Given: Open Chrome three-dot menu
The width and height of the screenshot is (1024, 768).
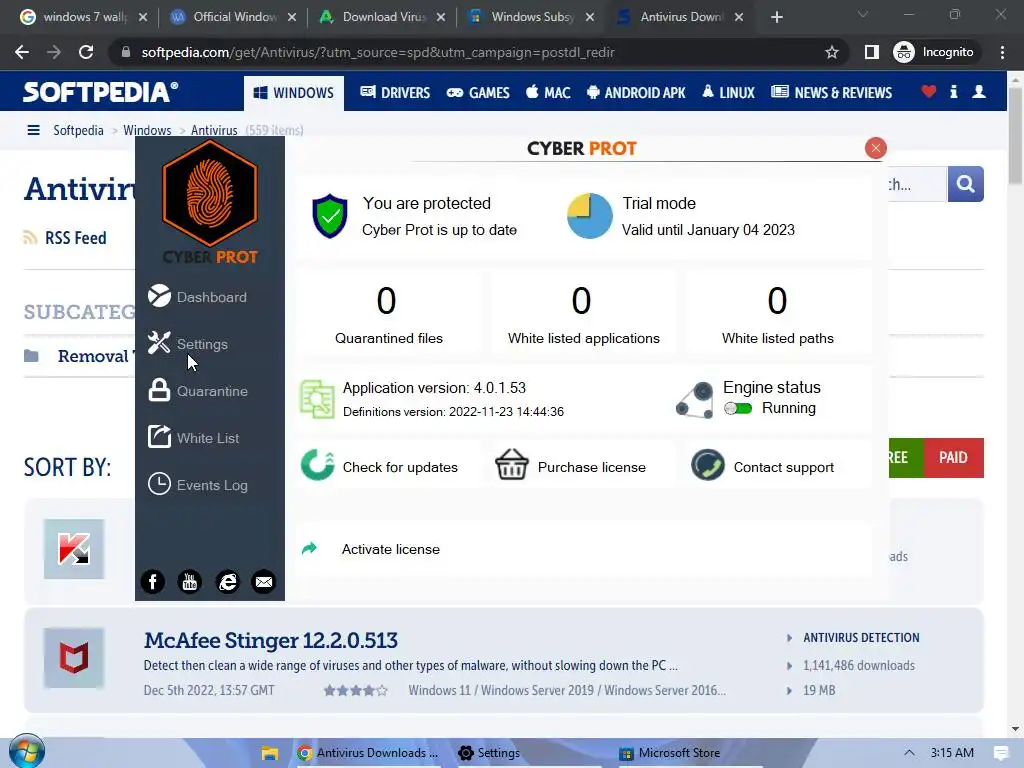Looking at the screenshot, I should [1002, 52].
